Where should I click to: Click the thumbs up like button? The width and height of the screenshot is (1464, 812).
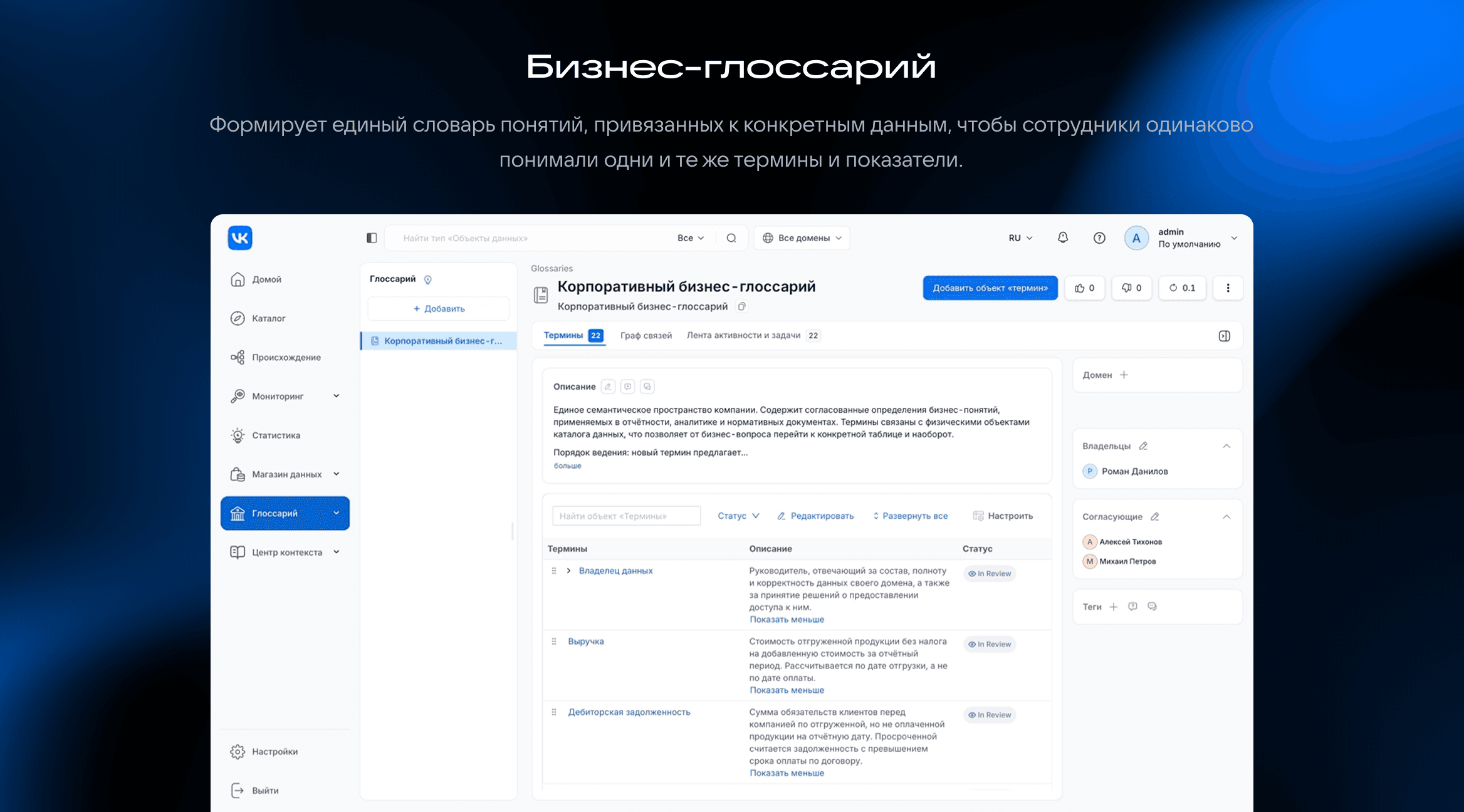pyautogui.click(x=1085, y=288)
